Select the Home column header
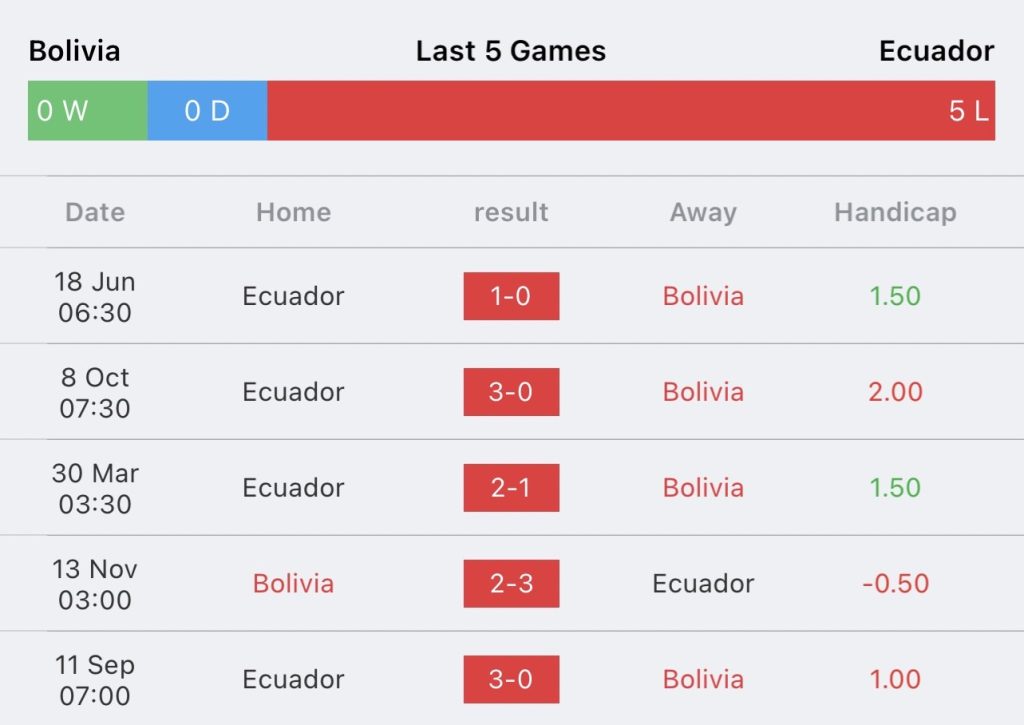 point(293,212)
